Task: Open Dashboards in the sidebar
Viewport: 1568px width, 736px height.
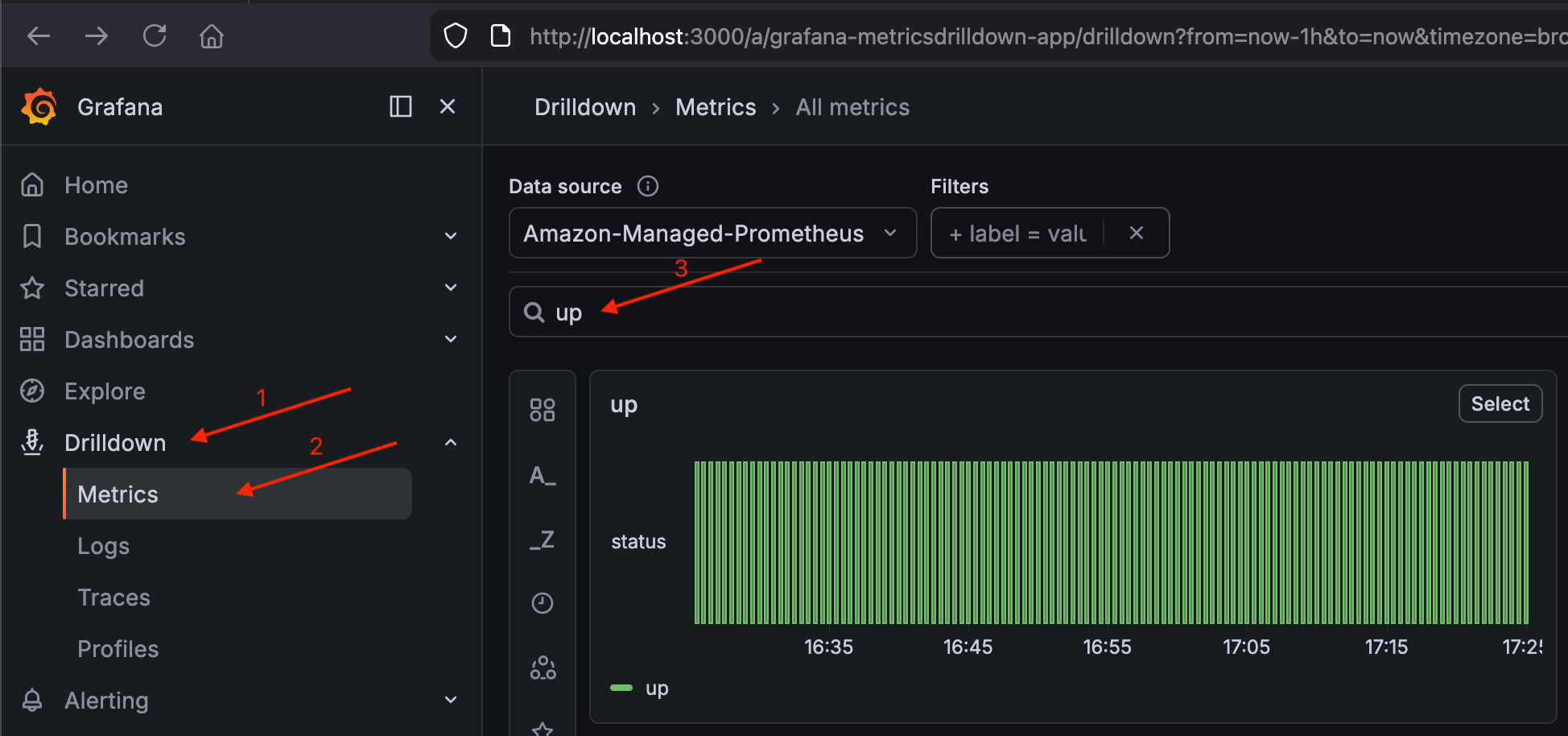Action: (129, 340)
